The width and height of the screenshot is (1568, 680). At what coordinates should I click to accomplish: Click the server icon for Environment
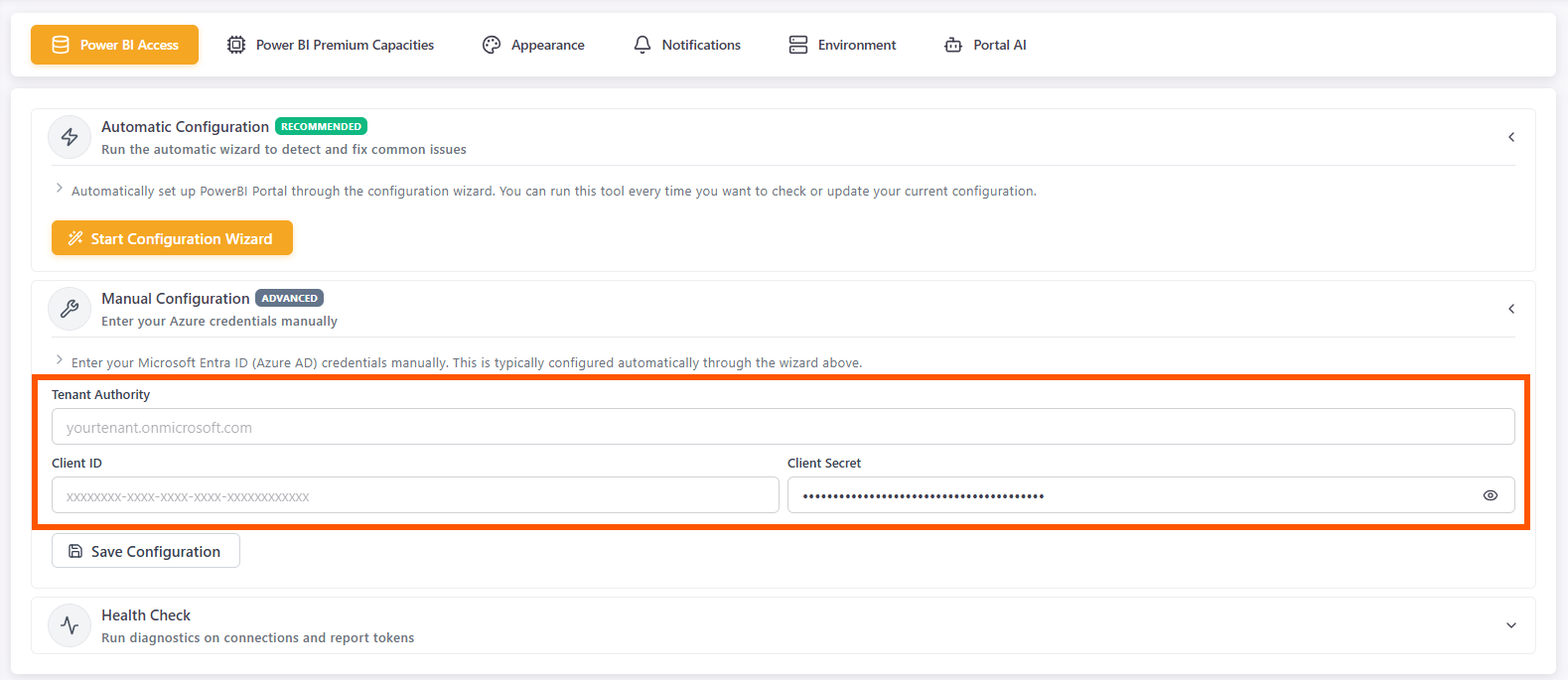[x=798, y=45]
